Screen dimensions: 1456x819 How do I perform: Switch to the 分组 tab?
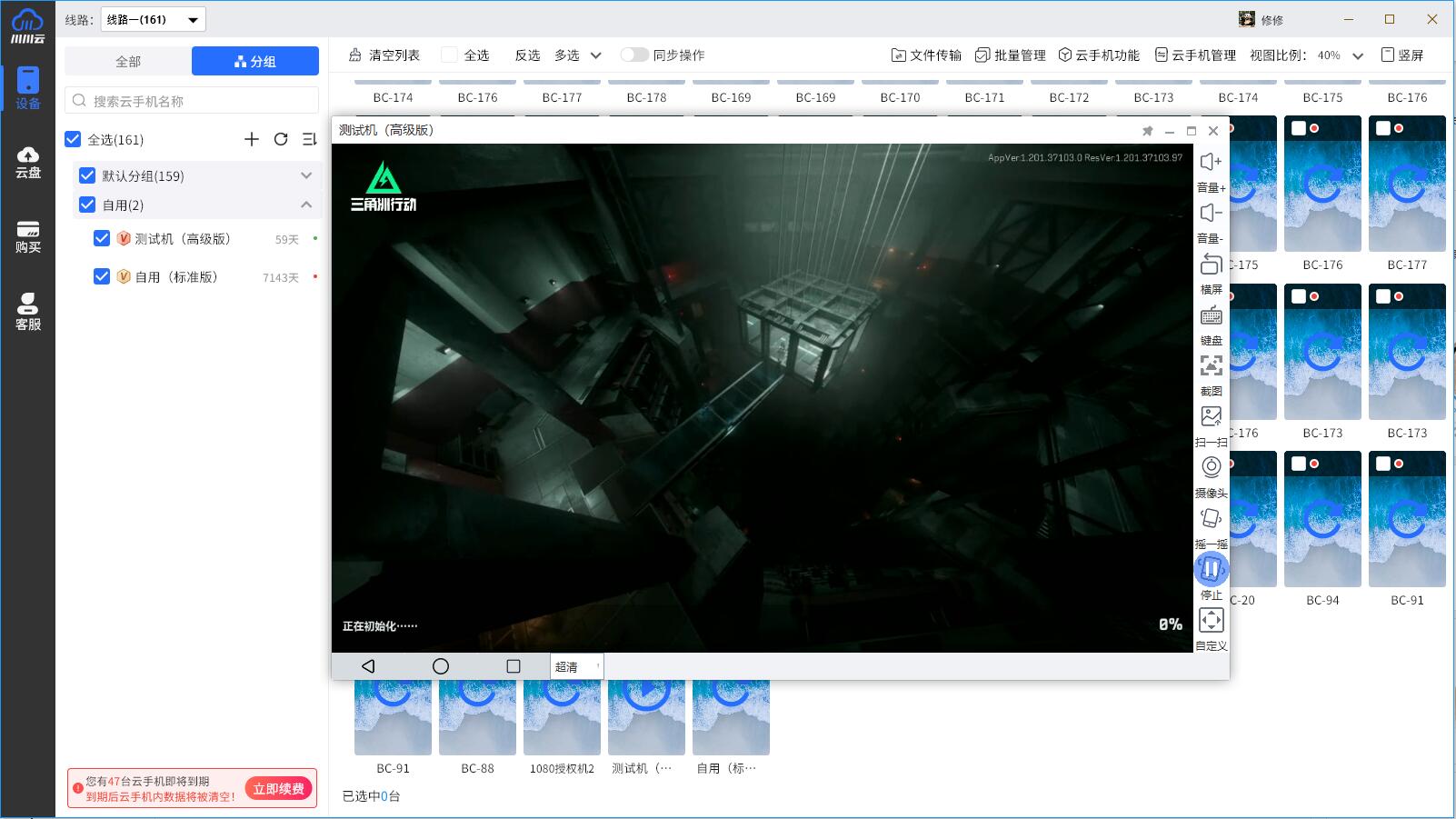pyautogui.click(x=255, y=61)
